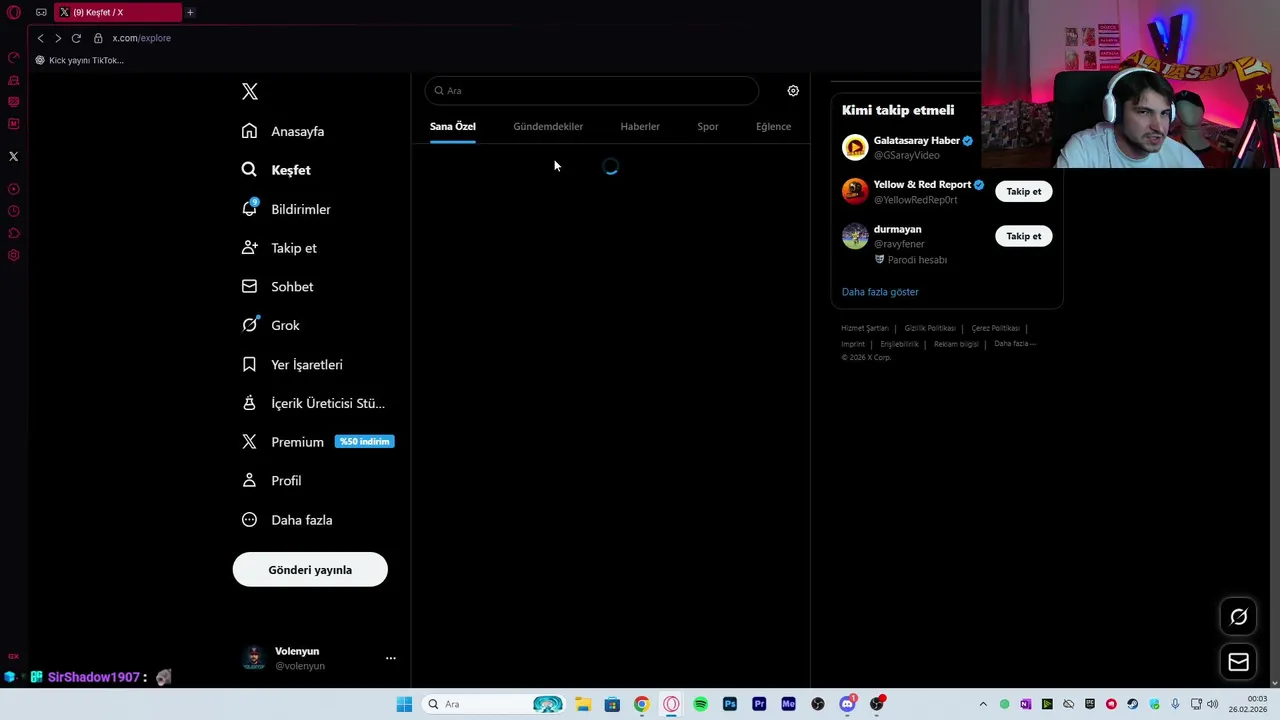Click the Volenyun profile avatar

(254, 658)
